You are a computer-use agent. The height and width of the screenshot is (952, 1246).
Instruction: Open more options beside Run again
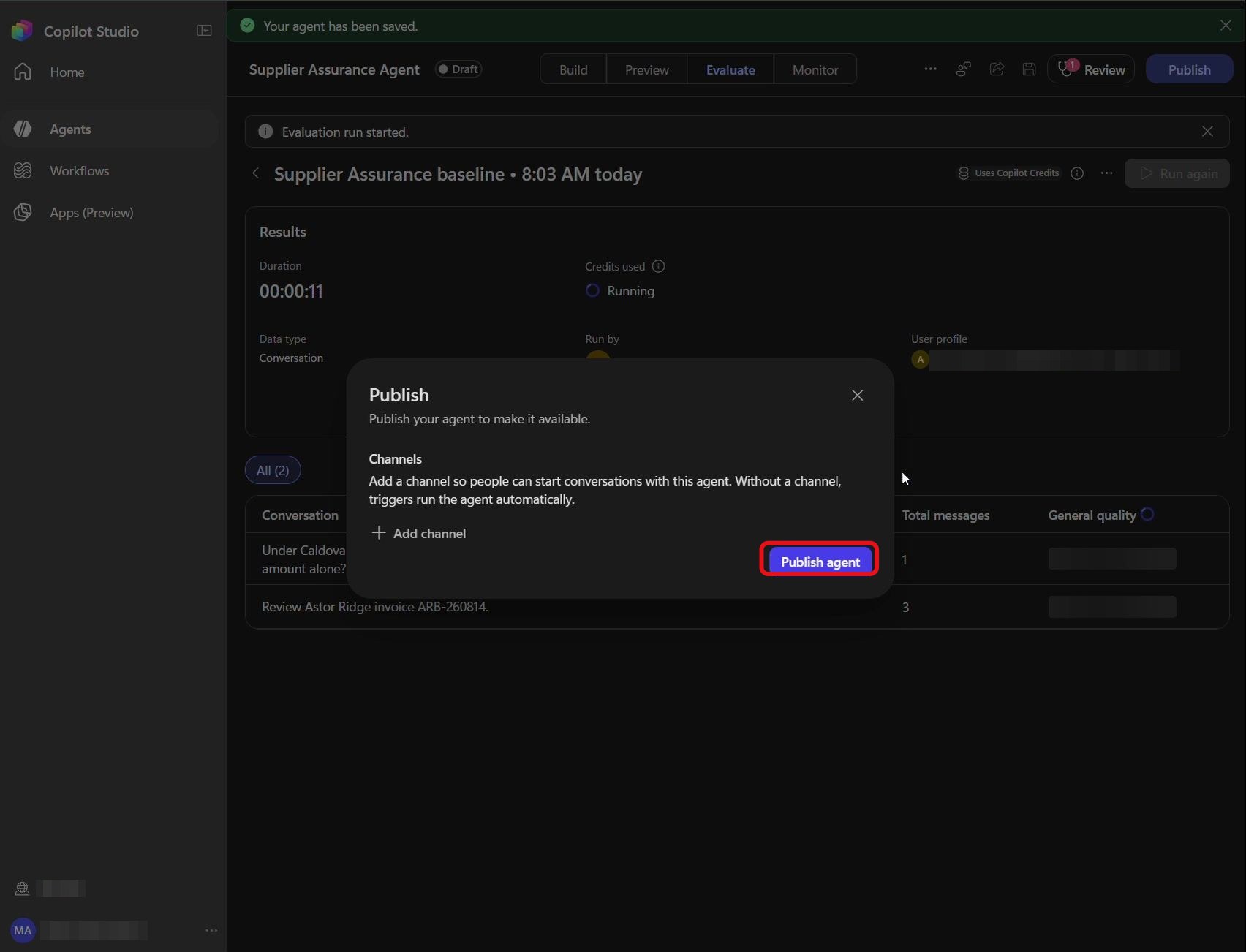[x=1107, y=173]
